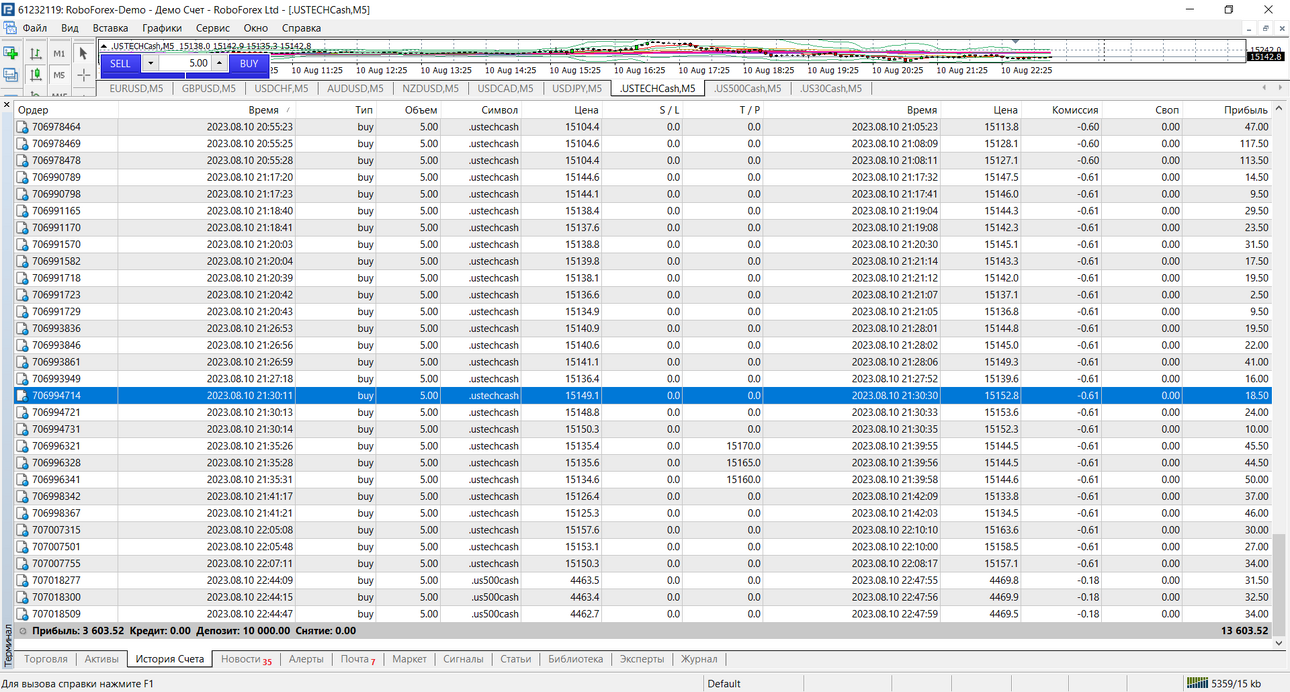
Task: Click the 5.00 volume input field
Action: click(185, 63)
